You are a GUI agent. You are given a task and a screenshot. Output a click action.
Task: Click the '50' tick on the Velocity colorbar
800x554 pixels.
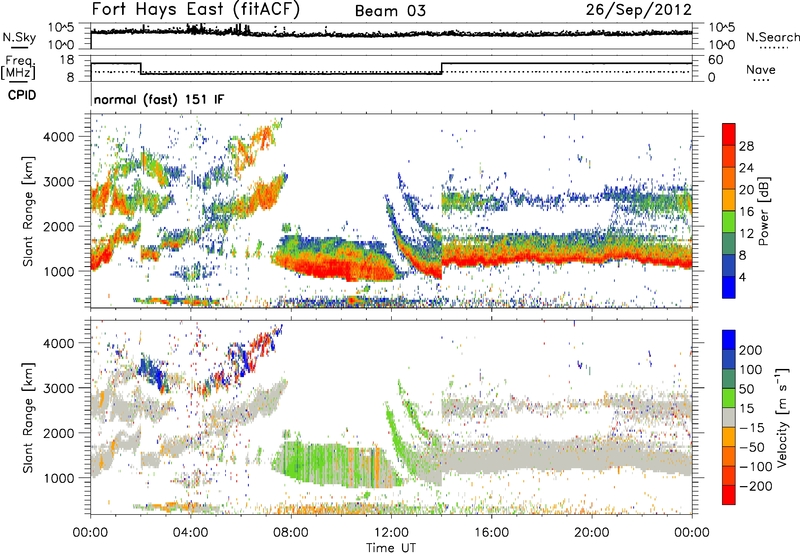[x=747, y=389]
